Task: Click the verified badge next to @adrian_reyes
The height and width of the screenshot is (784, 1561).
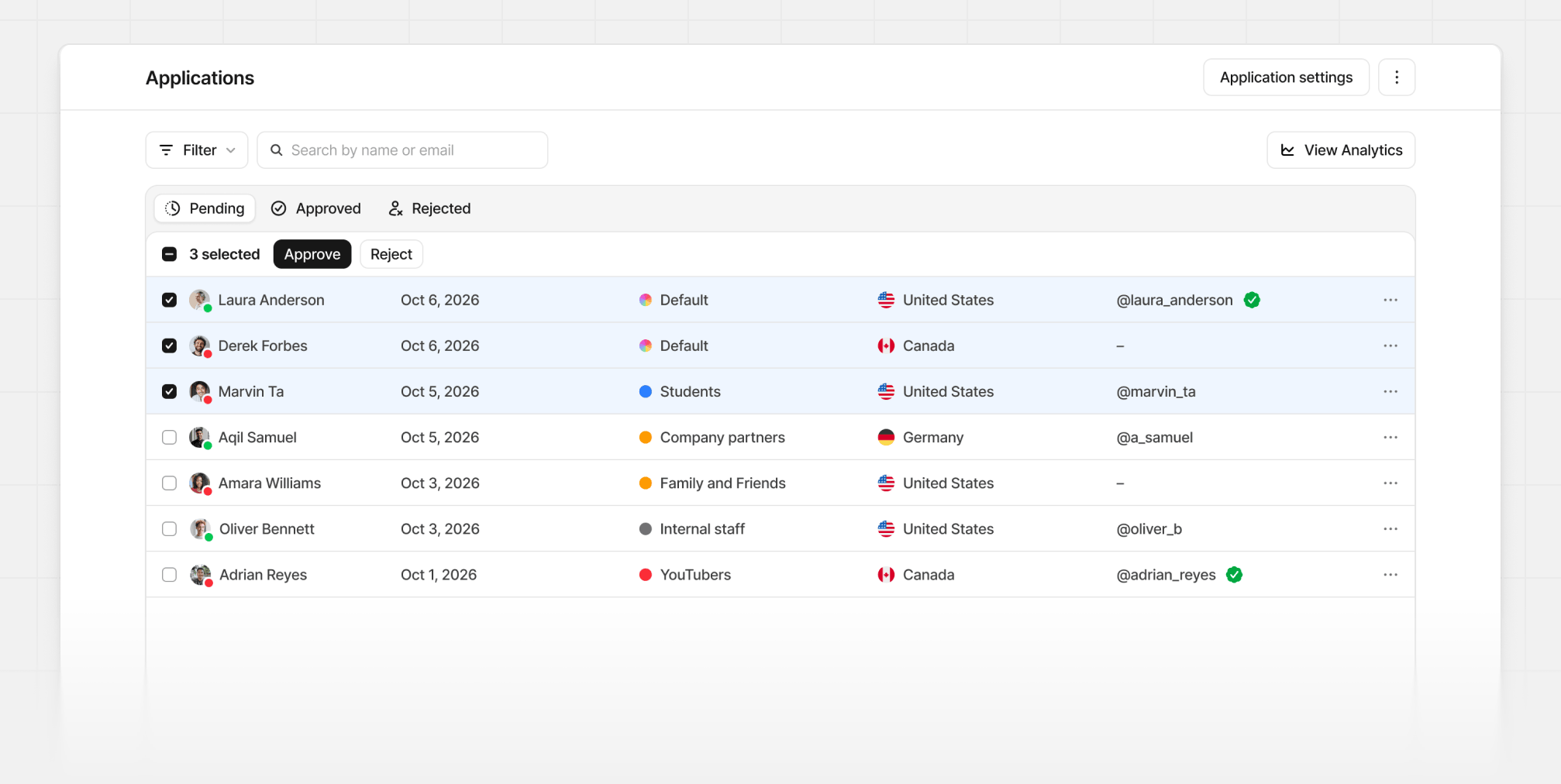Action: pyautogui.click(x=1235, y=574)
